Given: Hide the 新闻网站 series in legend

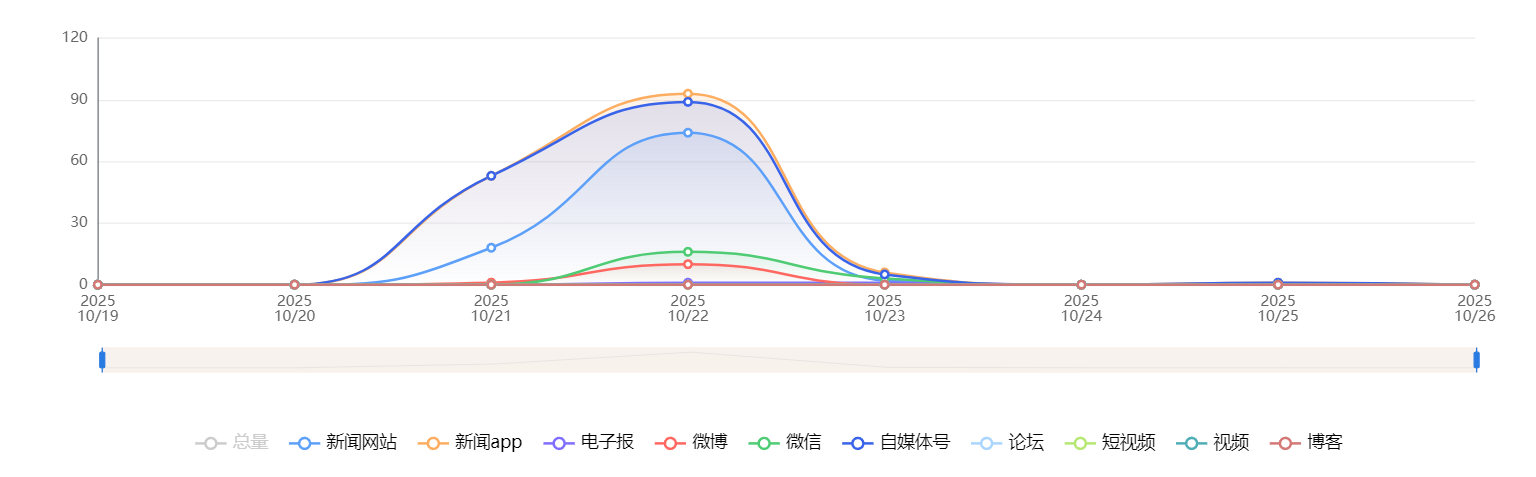Looking at the screenshot, I should tap(343, 443).
